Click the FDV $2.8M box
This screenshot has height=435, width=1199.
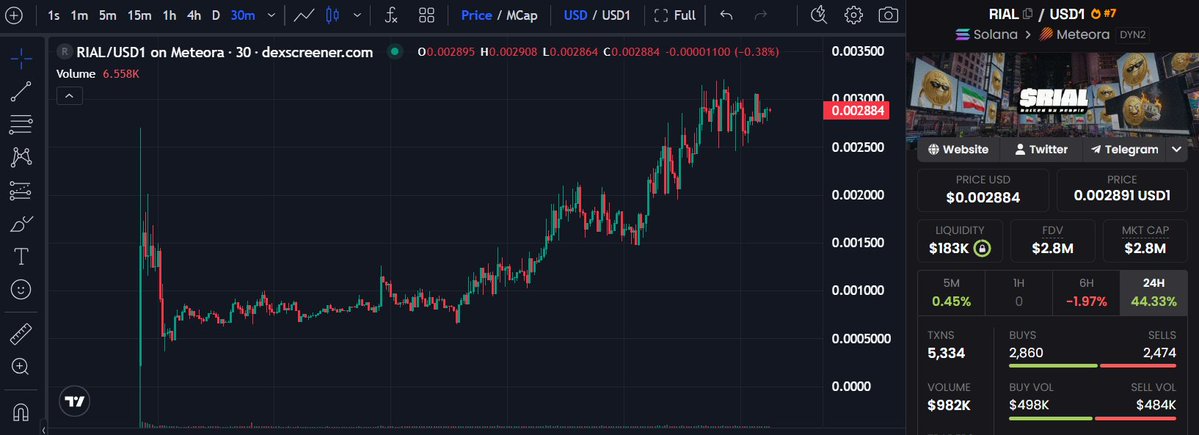(1052, 241)
